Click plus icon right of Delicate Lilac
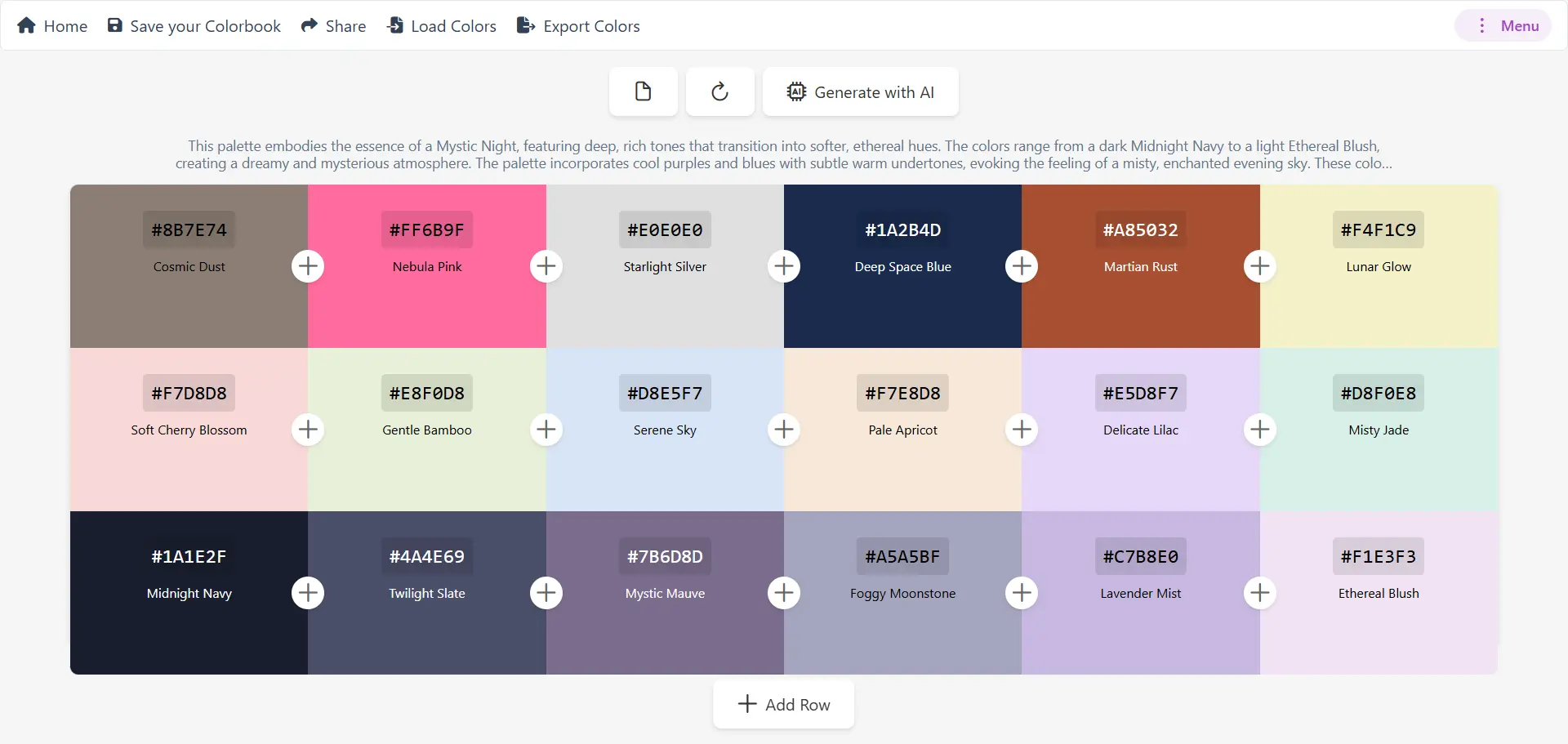 coord(1260,430)
